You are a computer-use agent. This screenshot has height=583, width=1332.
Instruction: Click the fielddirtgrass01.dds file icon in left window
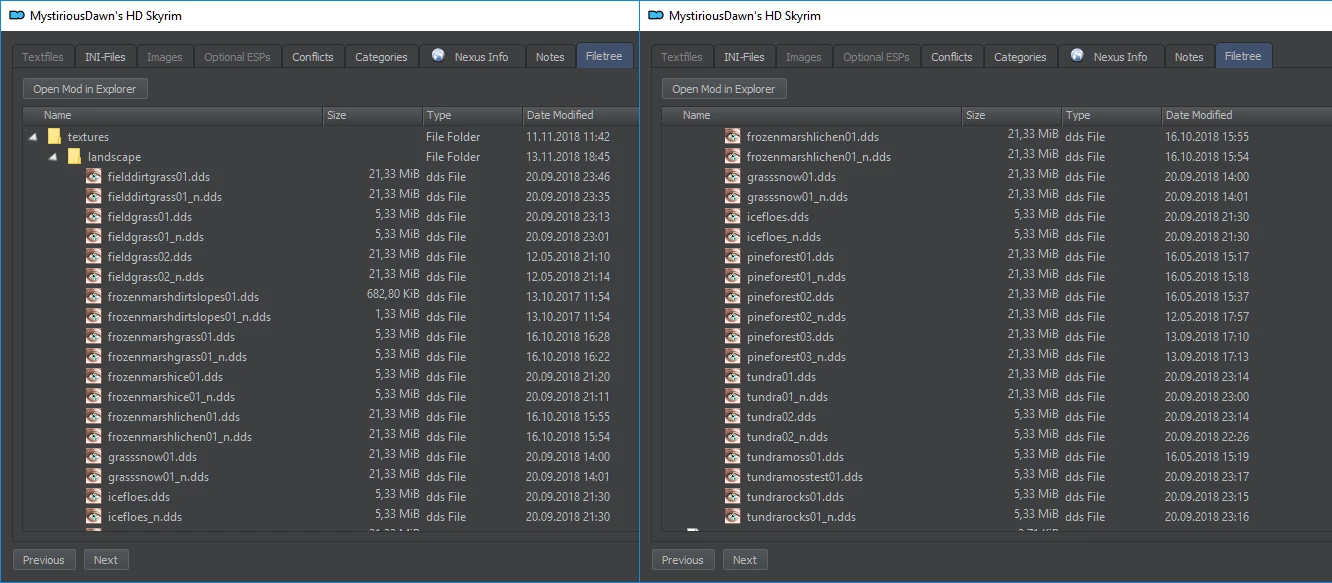pyautogui.click(x=94, y=177)
